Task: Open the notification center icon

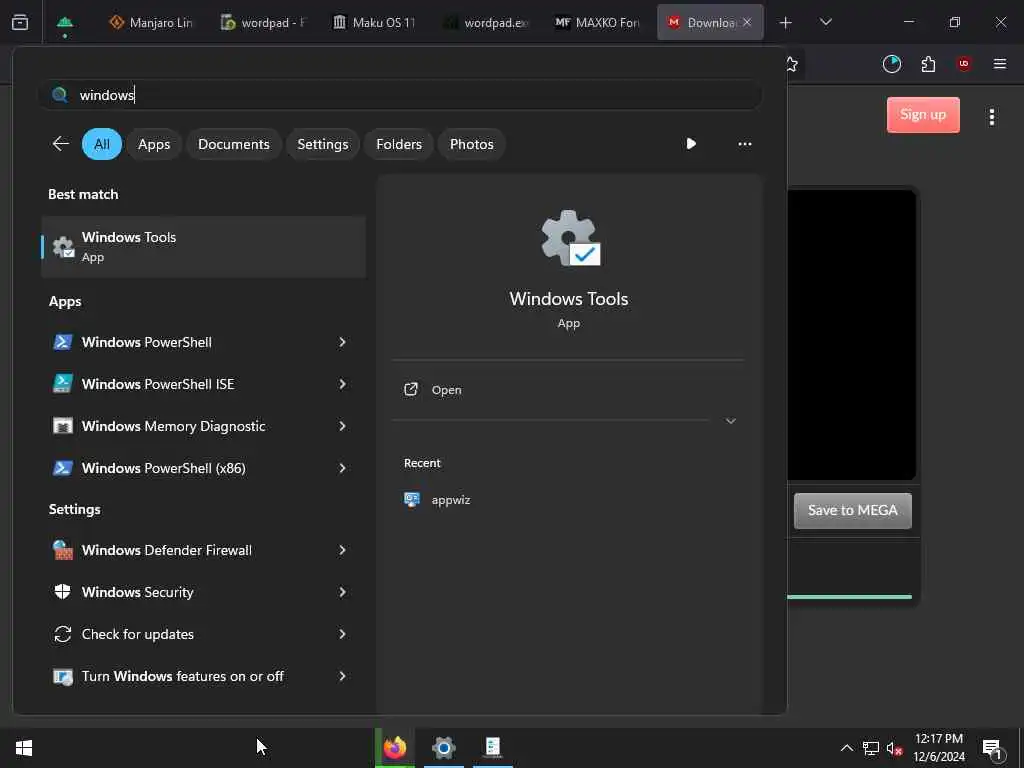Action: (x=993, y=749)
